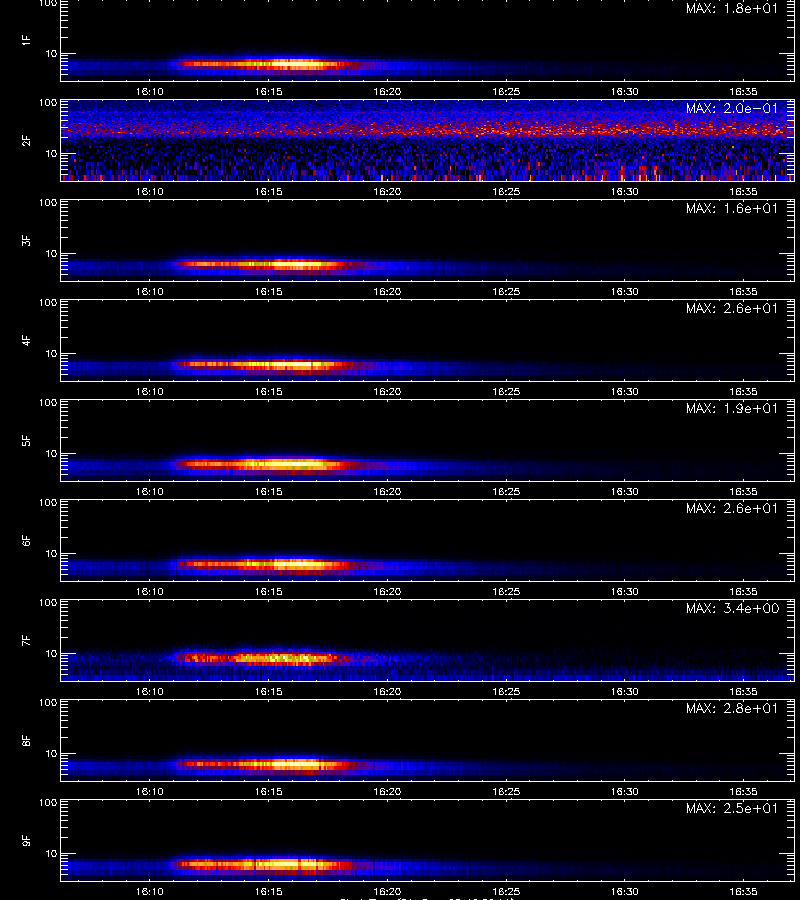Select the MAX: 1.6e+01 annotation

[732, 208]
